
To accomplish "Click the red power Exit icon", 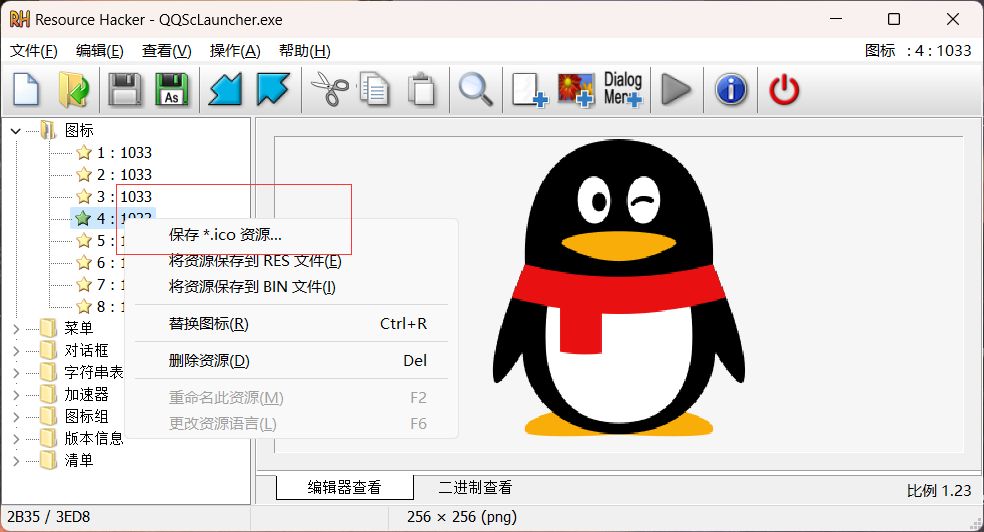I will coord(784,90).
